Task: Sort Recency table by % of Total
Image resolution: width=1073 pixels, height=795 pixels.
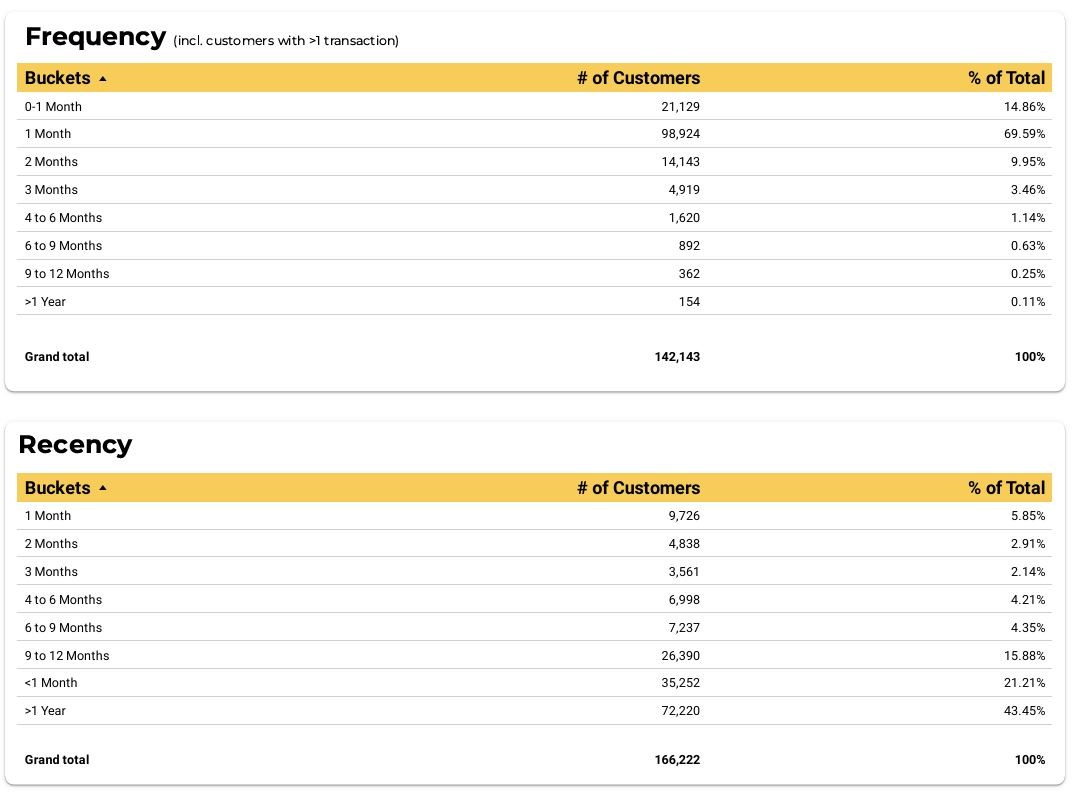Action: 1006,488
